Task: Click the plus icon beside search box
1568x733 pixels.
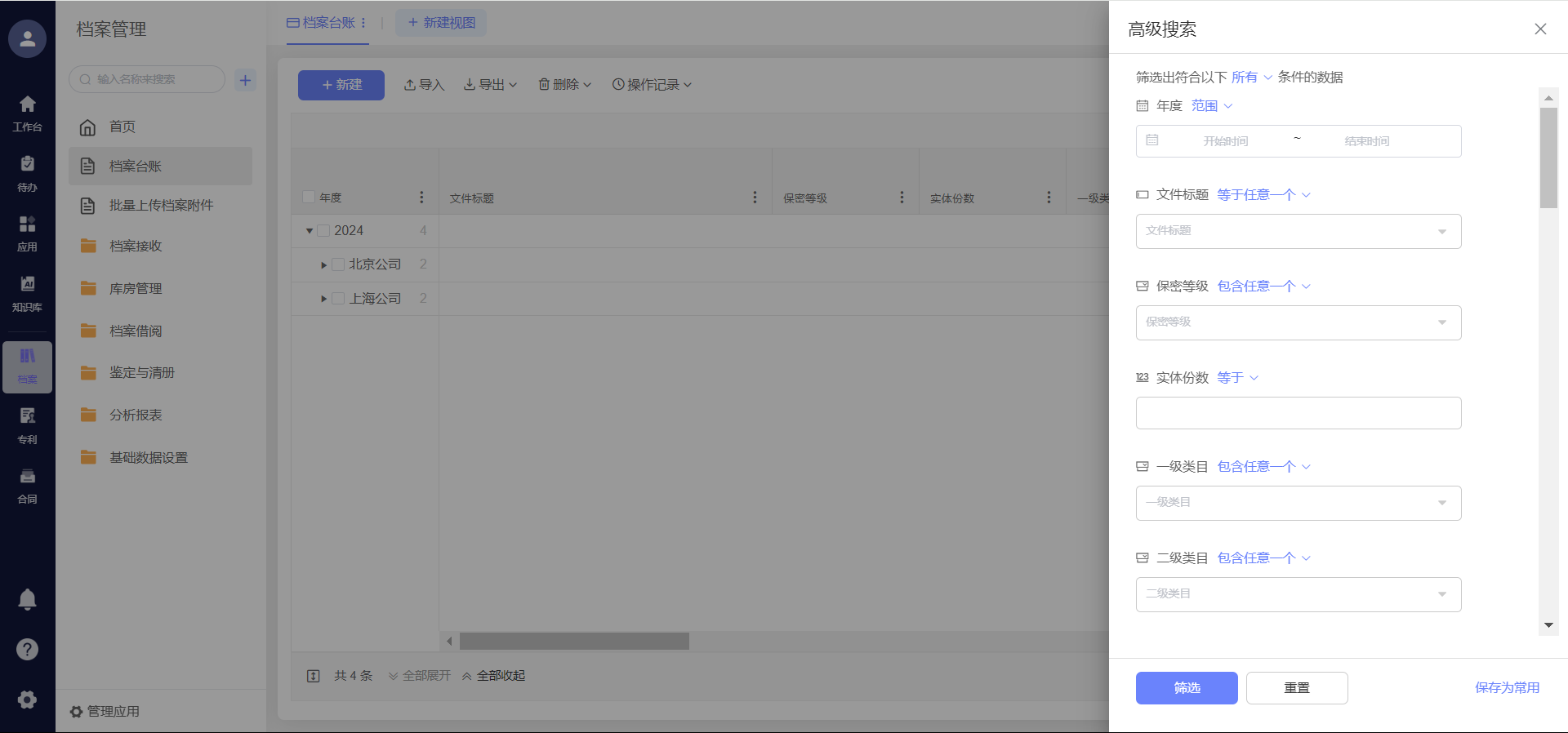Action: (x=245, y=80)
